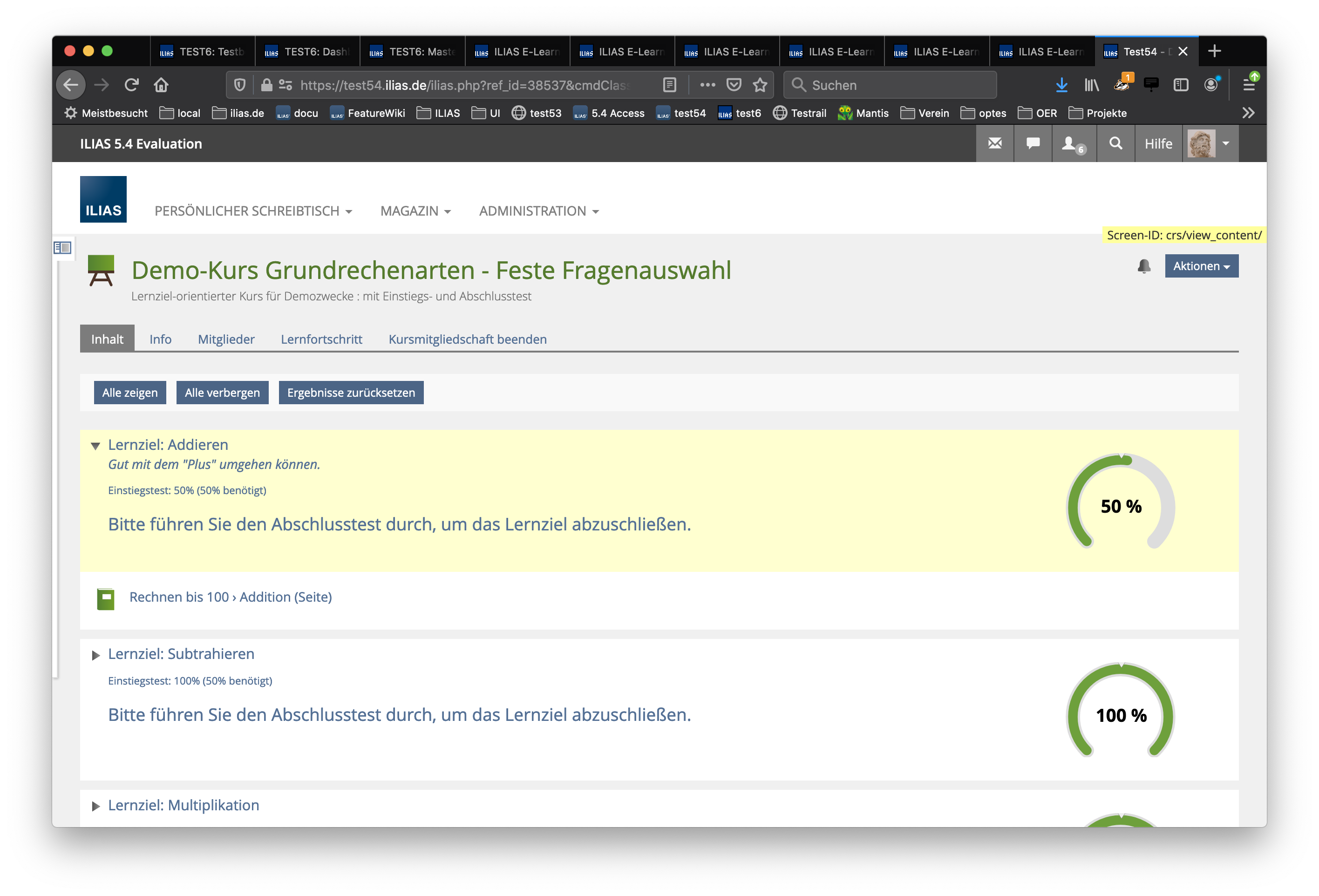Click the ILIAS header search magnifier
Screen dimensions: 1319x896
pyautogui.click(x=1115, y=143)
